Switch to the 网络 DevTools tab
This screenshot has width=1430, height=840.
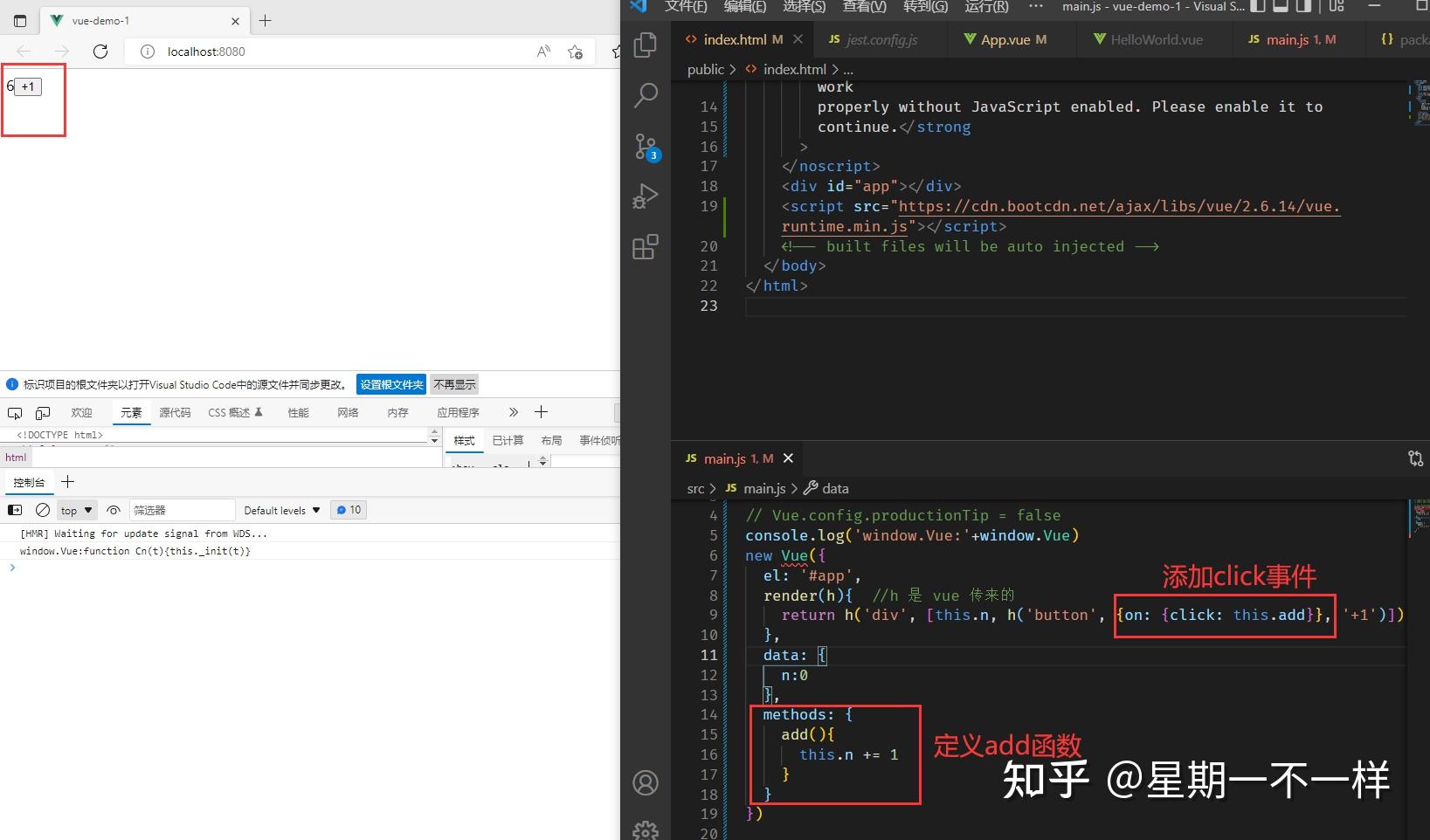348,412
